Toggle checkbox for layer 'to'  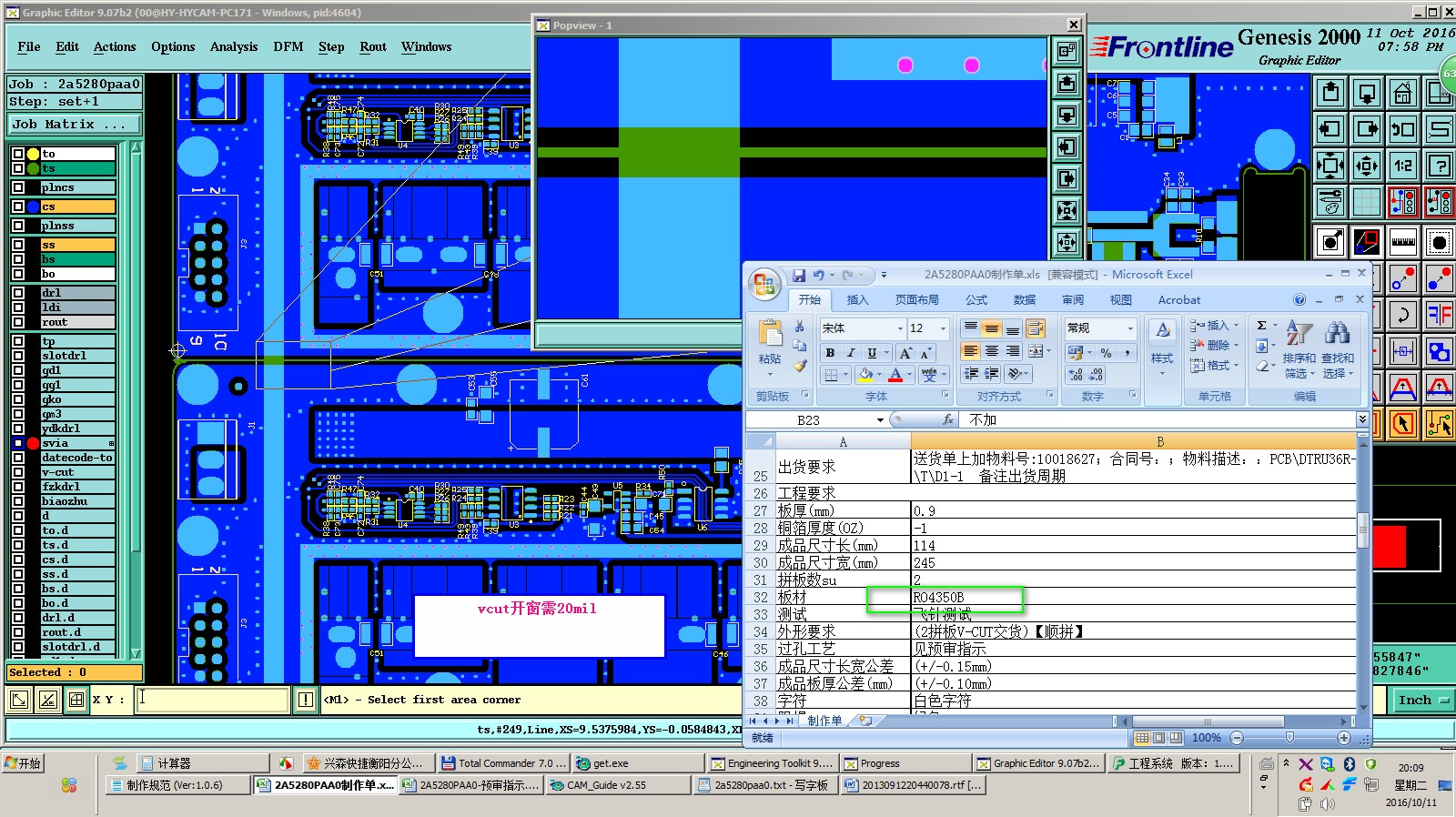(x=17, y=154)
